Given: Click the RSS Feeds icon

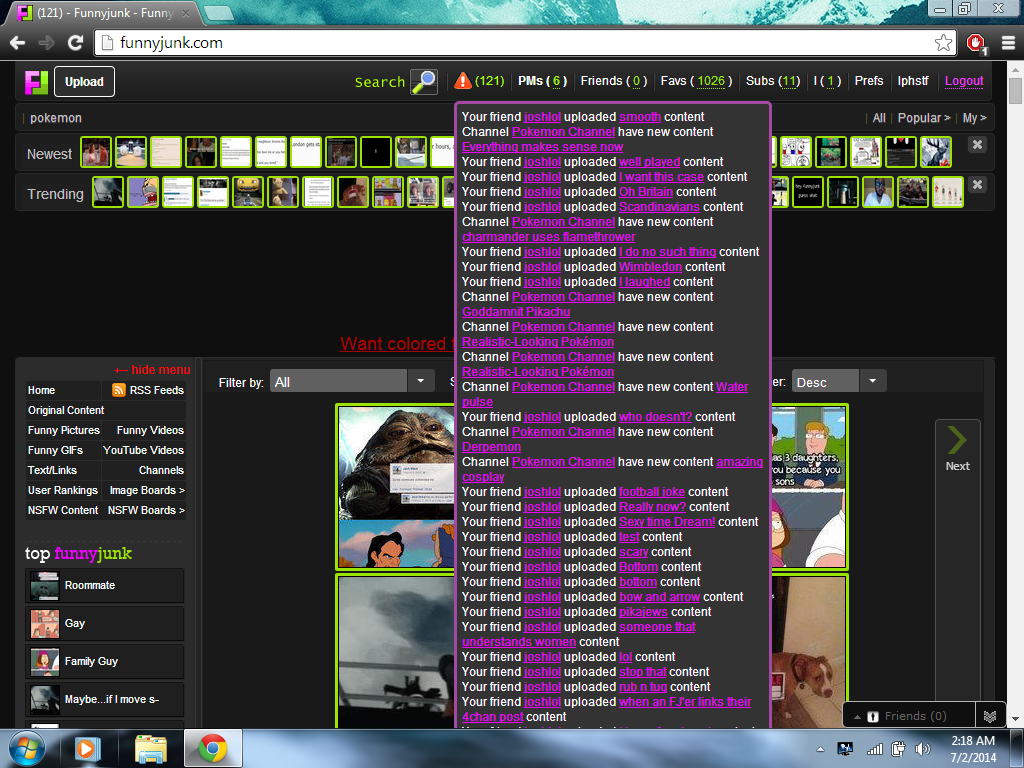Looking at the screenshot, I should 119,390.
